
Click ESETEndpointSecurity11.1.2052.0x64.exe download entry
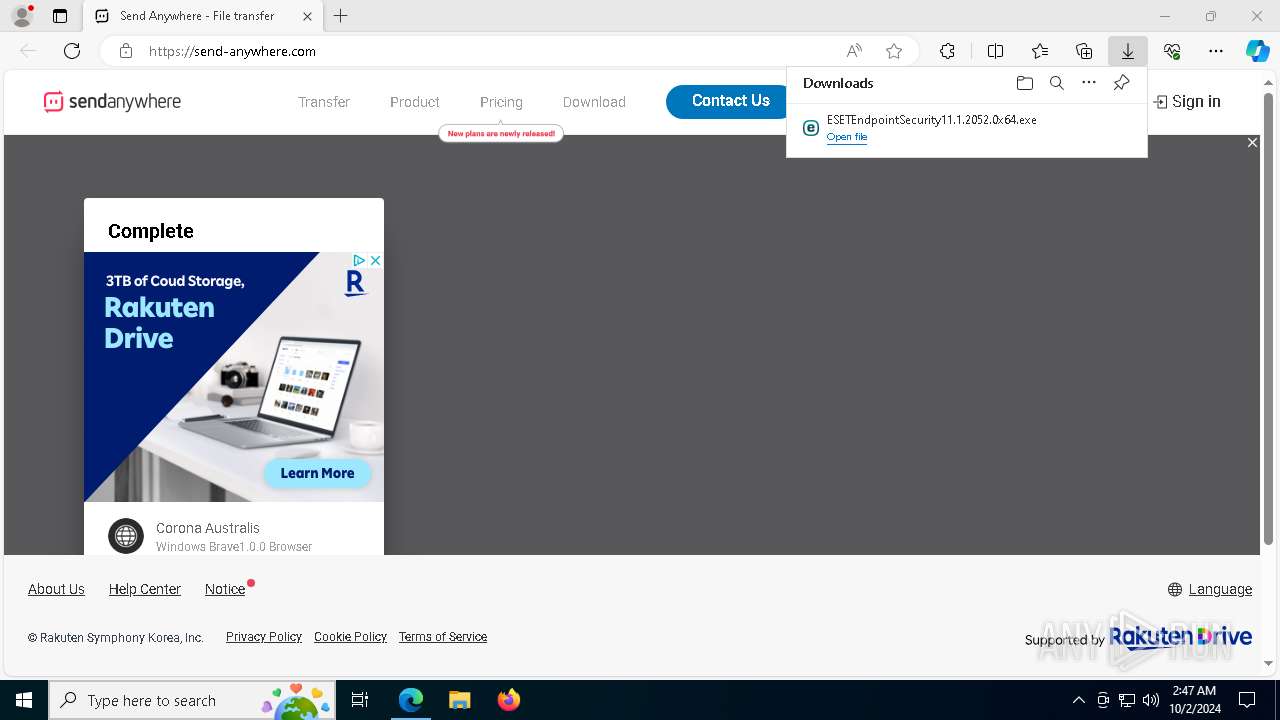click(966, 127)
